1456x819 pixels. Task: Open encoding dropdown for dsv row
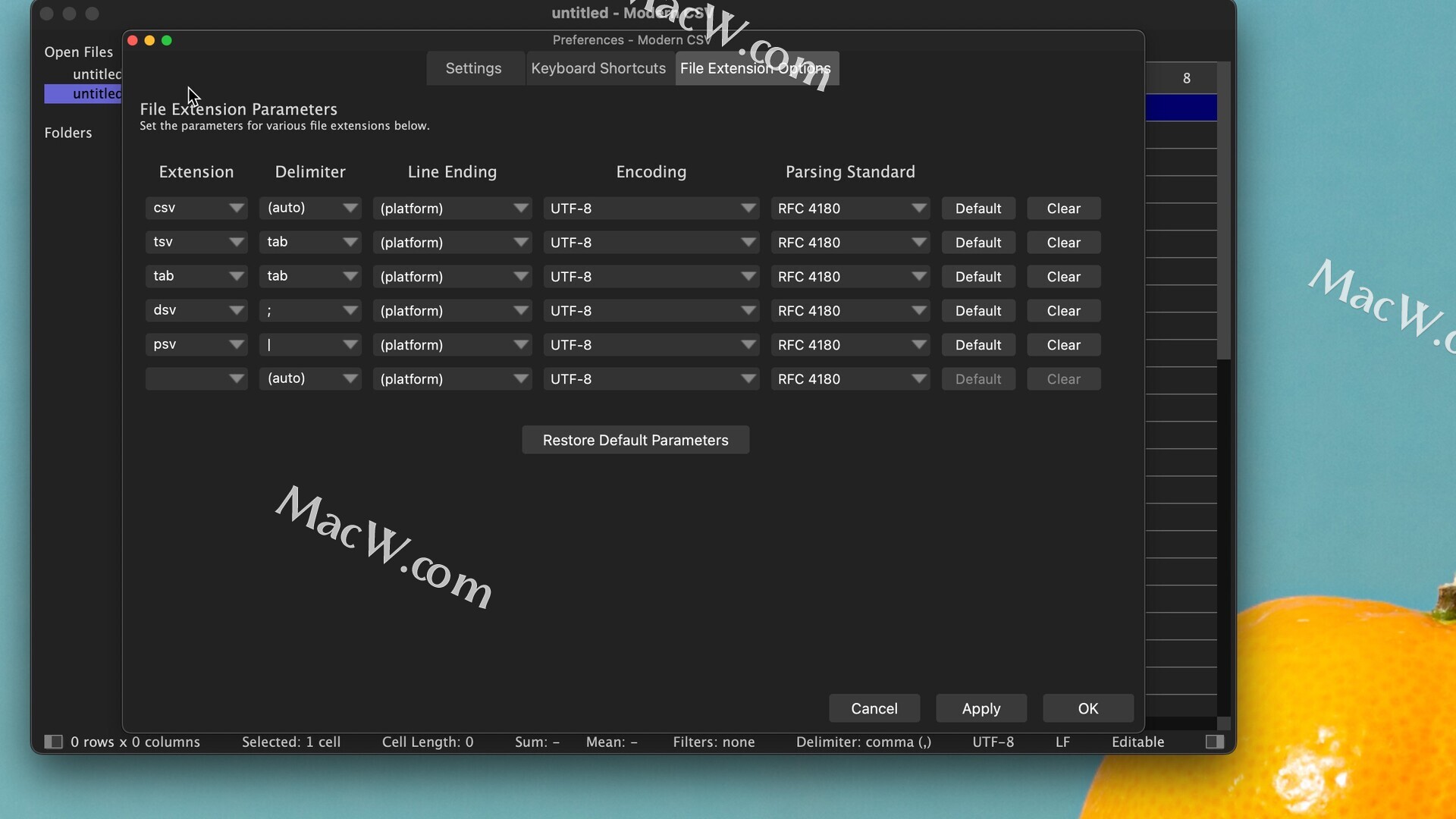pos(651,310)
